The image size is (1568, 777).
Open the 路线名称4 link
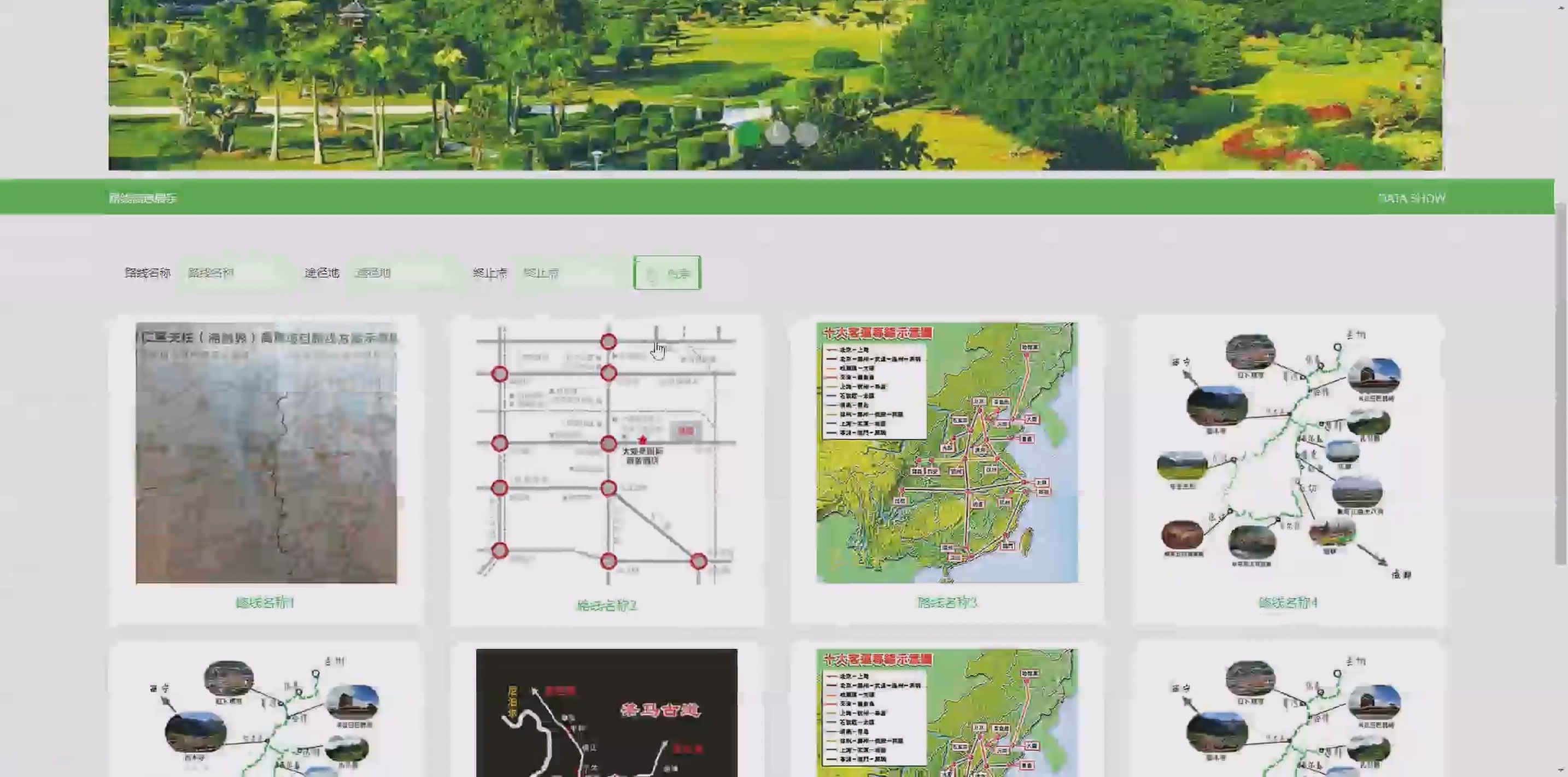pyautogui.click(x=1288, y=603)
